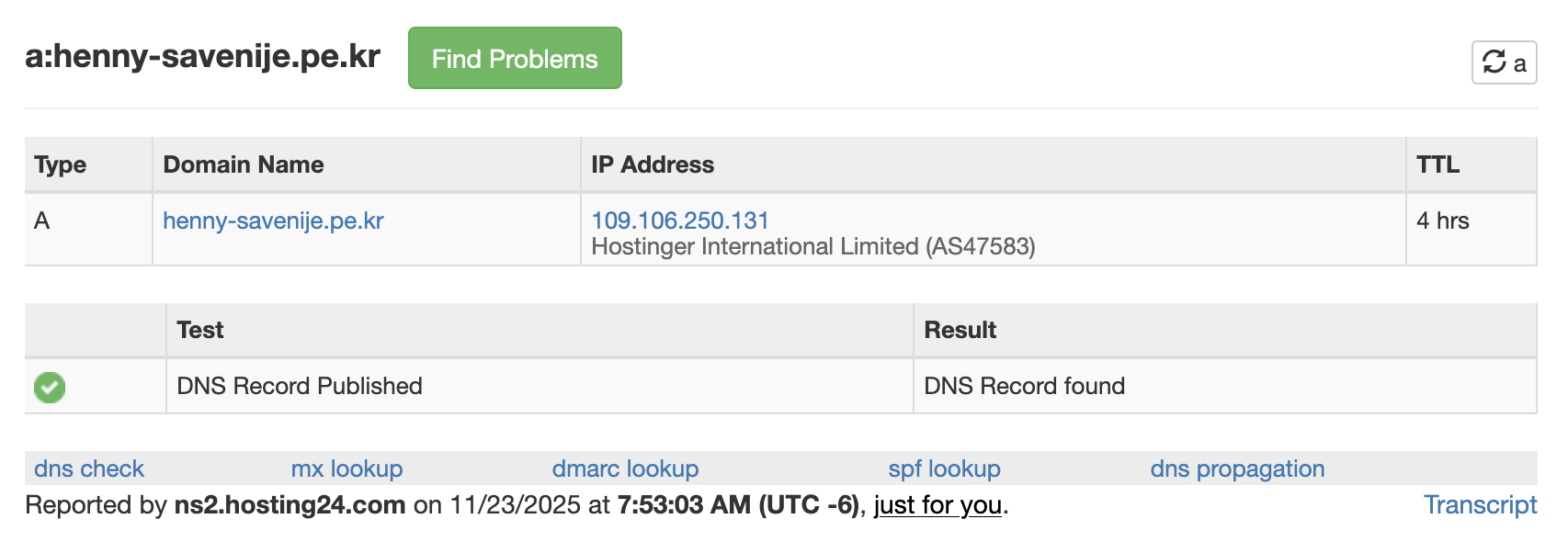Open the dmarc lookup link
This screenshot has height=553, width=1568.
625,468
